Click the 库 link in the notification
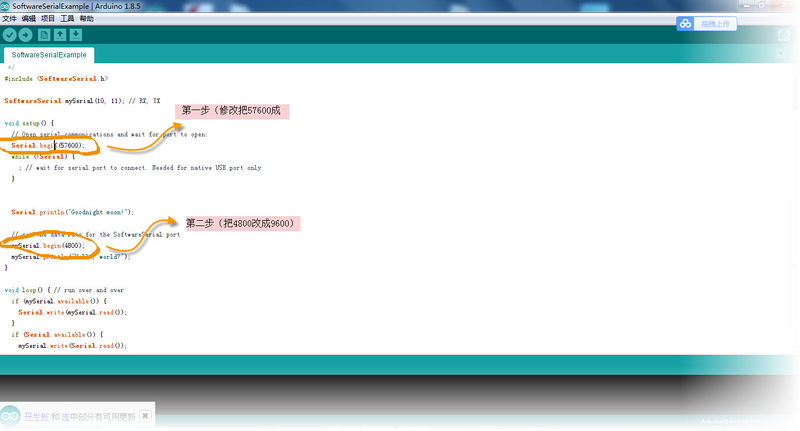 click(65, 417)
